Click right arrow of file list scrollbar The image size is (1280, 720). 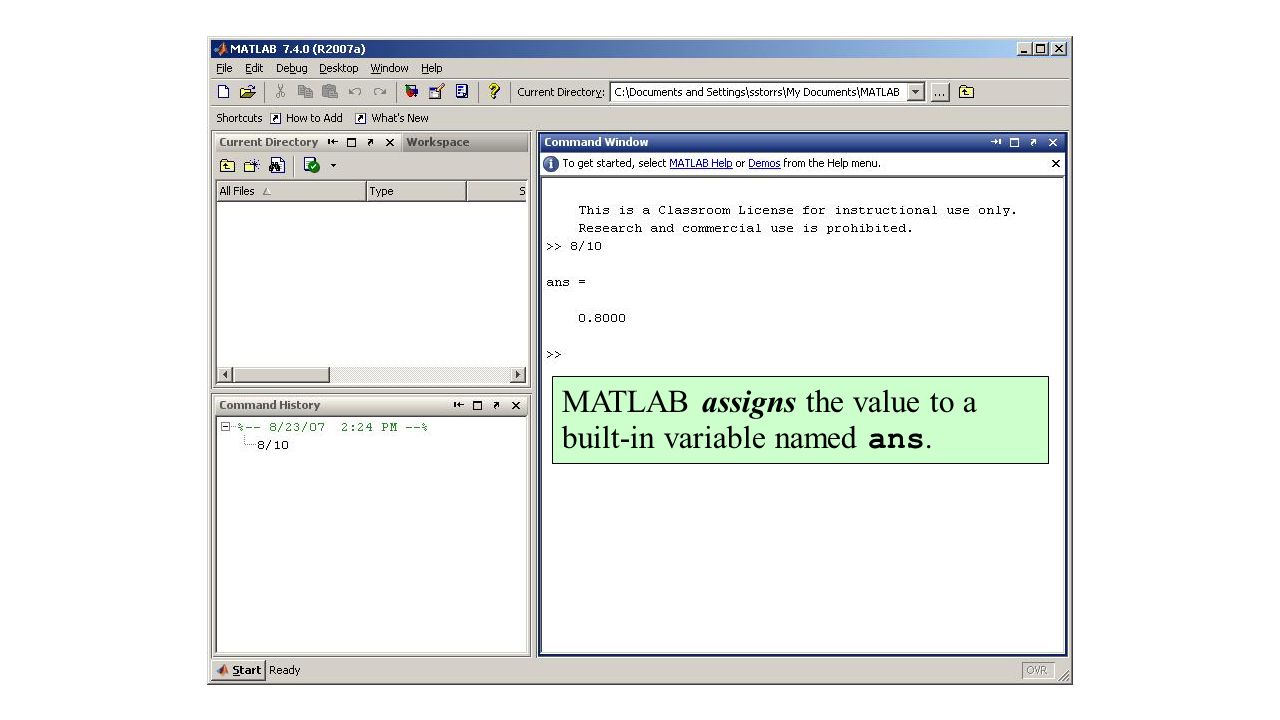click(x=518, y=375)
